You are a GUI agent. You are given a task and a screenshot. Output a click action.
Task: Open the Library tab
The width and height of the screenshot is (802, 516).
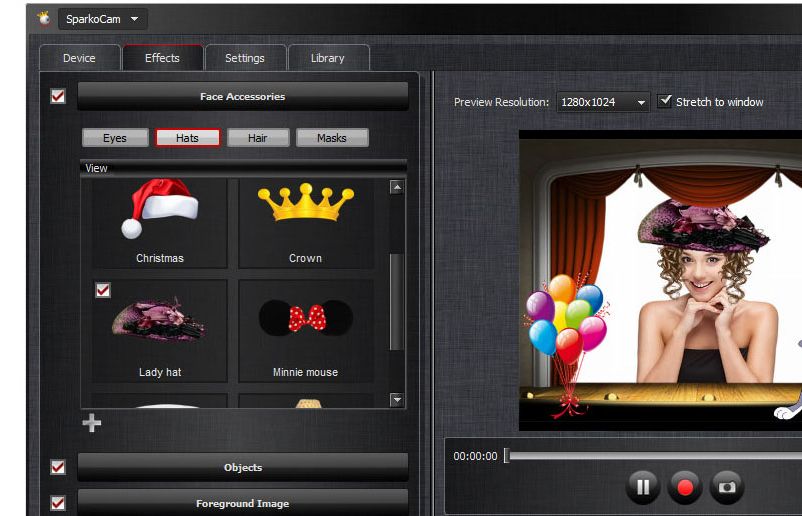328,58
